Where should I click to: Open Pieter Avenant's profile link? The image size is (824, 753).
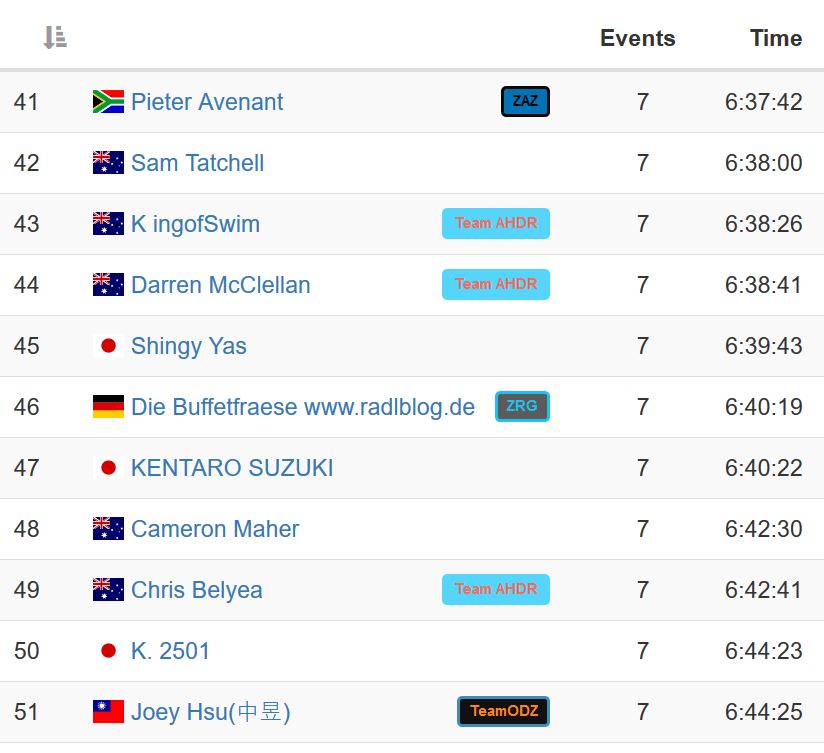(207, 102)
